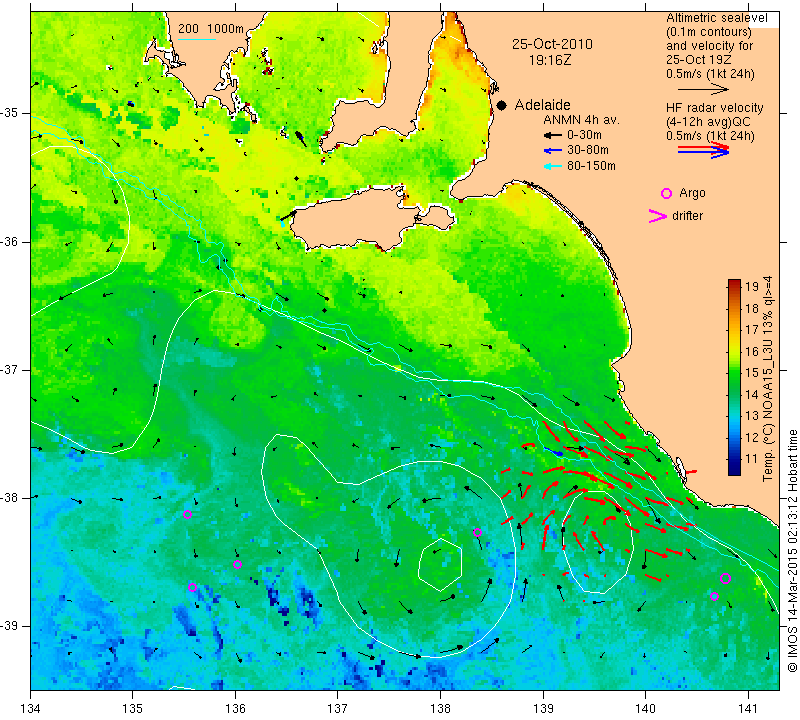Click the Argo legend text
Screen dimensions: 800x720
692,193
